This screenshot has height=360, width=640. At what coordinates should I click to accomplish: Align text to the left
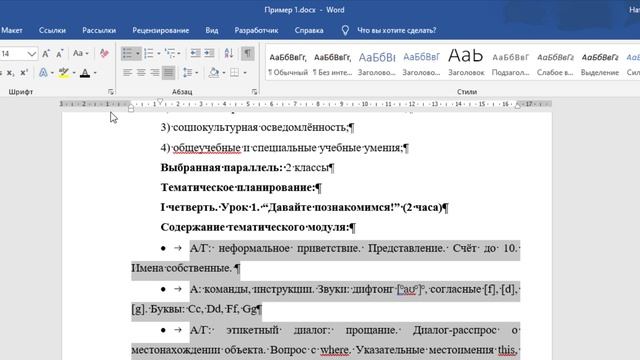pyautogui.click(x=127, y=73)
